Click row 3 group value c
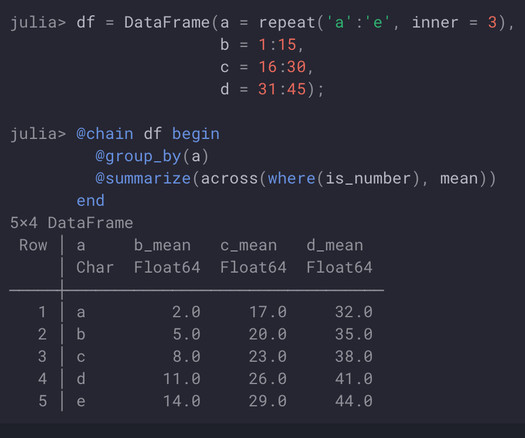The height and width of the screenshot is (438, 525). (x=81, y=357)
